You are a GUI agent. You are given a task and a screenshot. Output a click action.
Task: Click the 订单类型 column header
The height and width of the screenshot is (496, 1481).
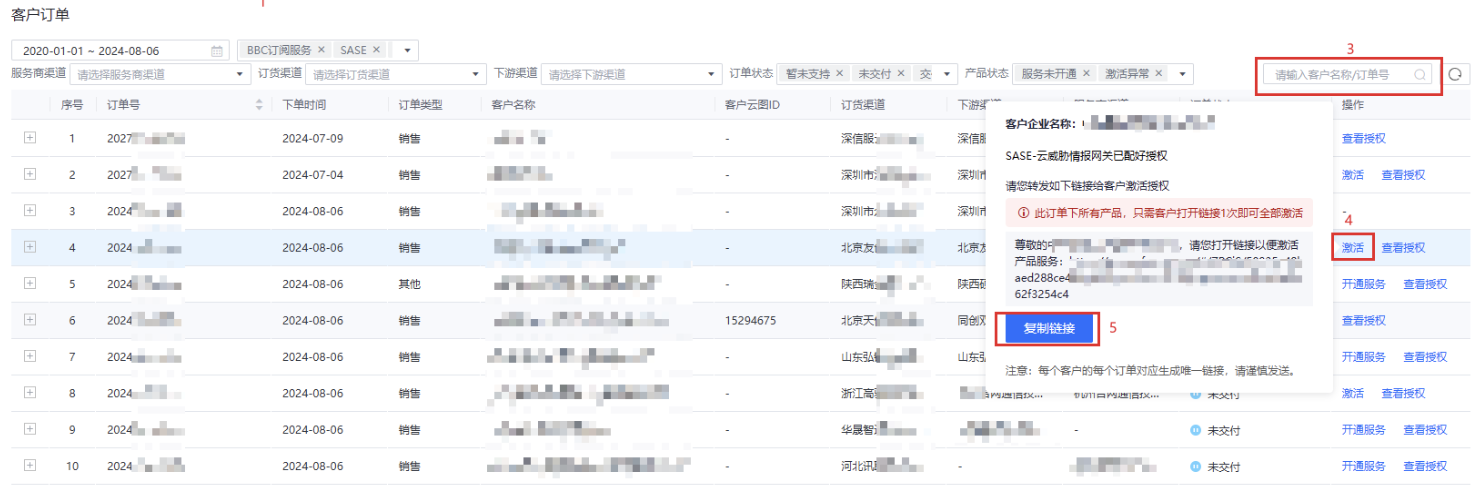coord(420,104)
